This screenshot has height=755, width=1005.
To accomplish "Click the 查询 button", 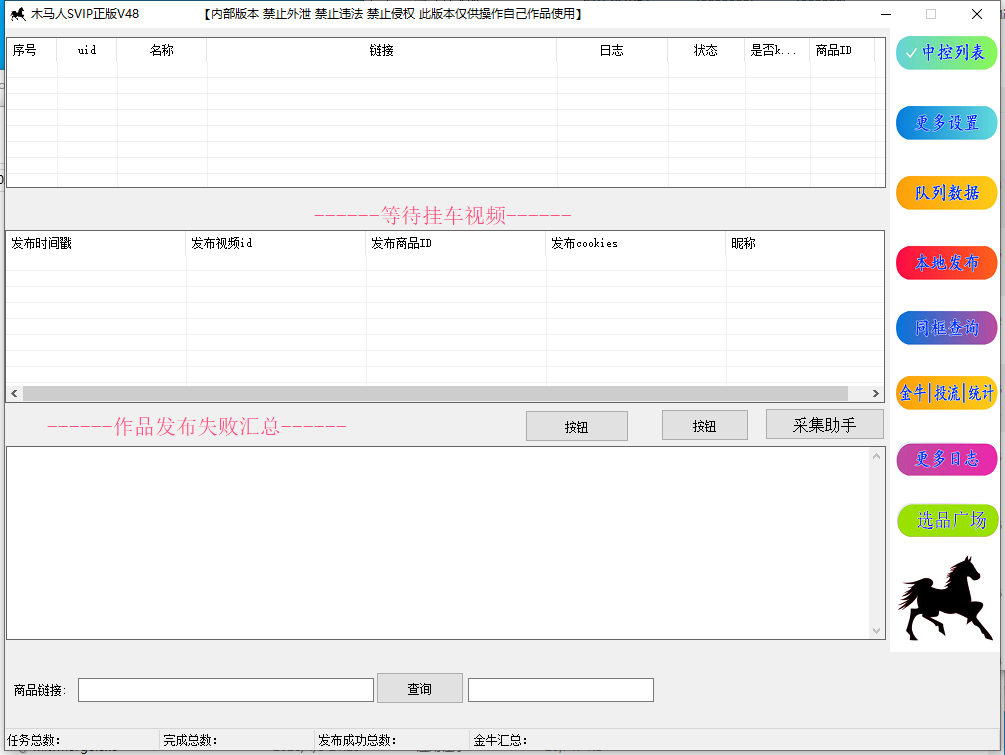I will click(420, 688).
